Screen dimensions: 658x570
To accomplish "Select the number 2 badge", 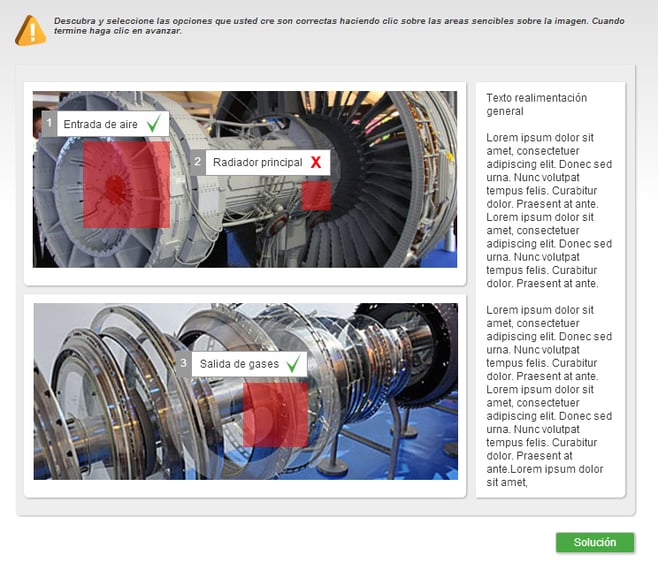I will pyautogui.click(x=198, y=162).
